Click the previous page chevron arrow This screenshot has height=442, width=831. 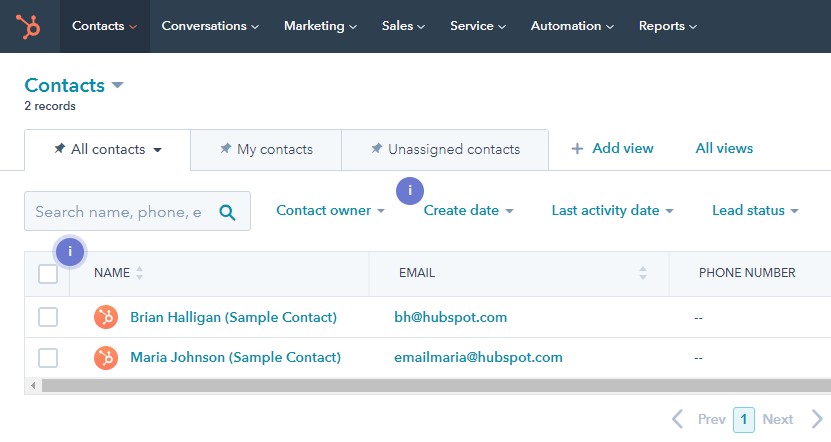coord(677,419)
